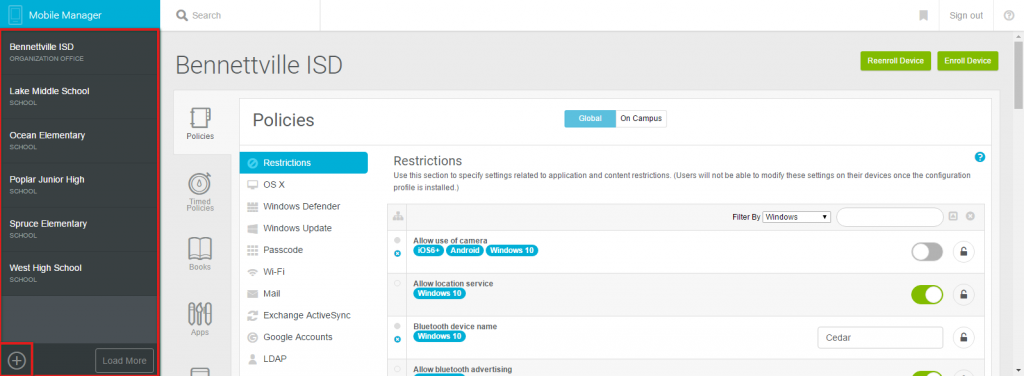Click the lock icon for Allow location service
This screenshot has width=1024, height=376.
tap(963, 295)
